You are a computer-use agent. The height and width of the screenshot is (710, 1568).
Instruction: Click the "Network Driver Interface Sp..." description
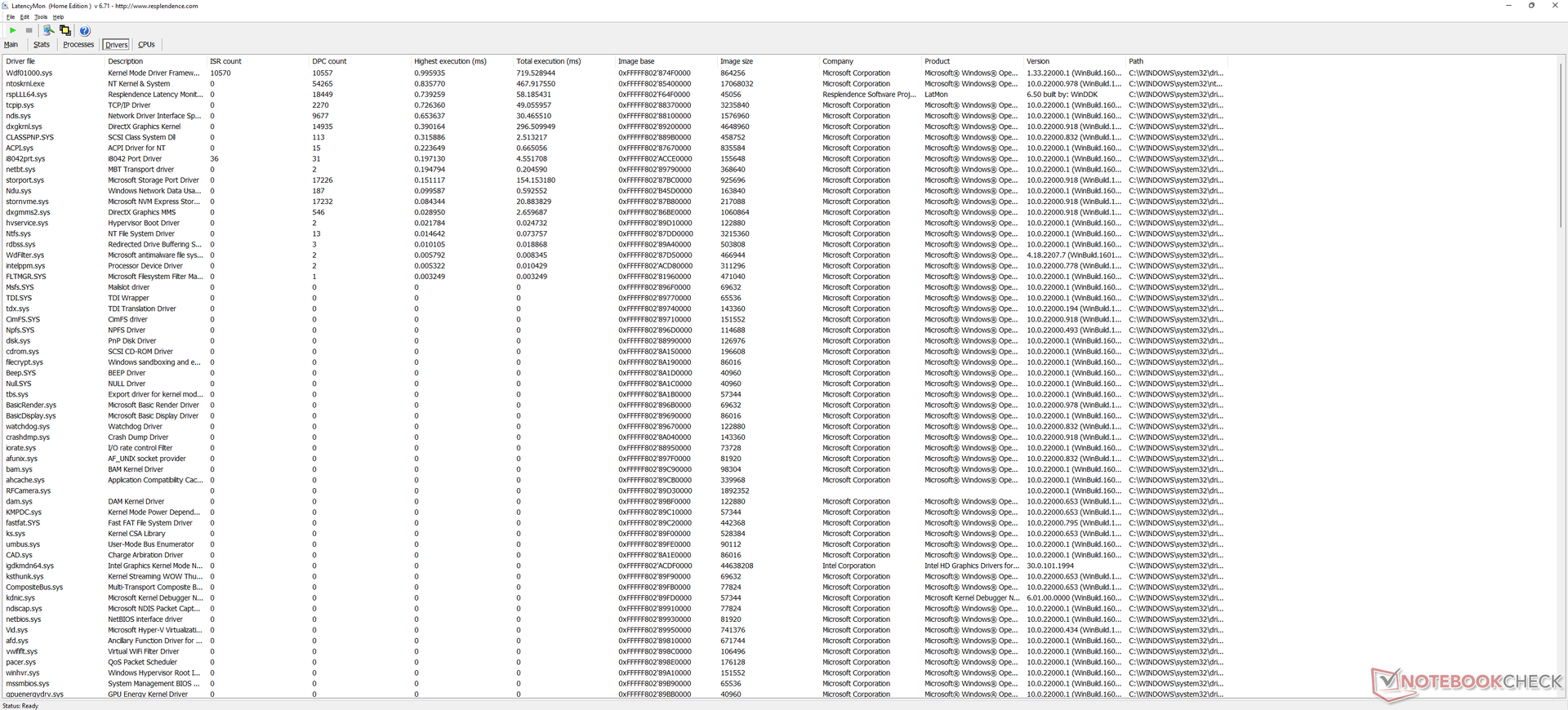[x=154, y=116]
